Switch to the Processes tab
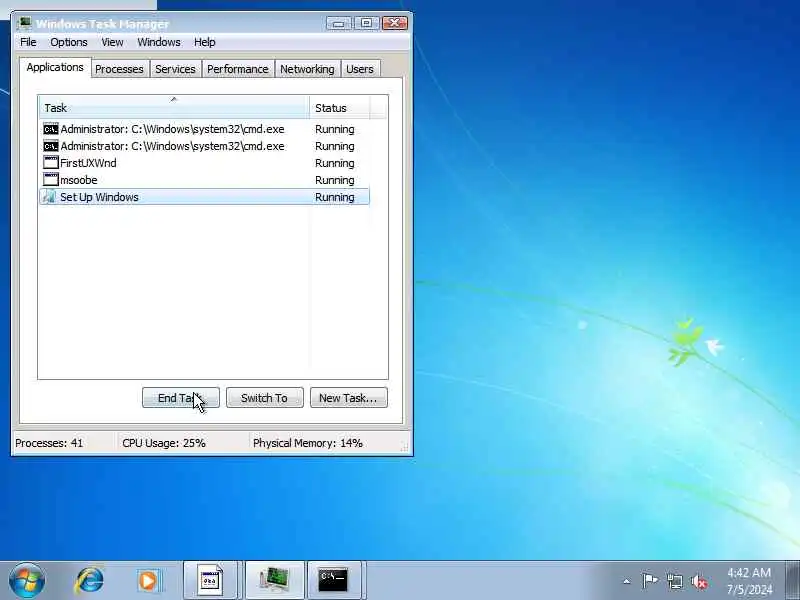This screenshot has height=600, width=800. 119,69
